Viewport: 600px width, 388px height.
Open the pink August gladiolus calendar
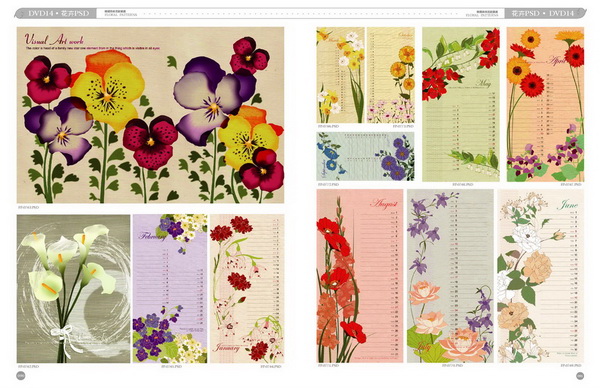[360, 276]
